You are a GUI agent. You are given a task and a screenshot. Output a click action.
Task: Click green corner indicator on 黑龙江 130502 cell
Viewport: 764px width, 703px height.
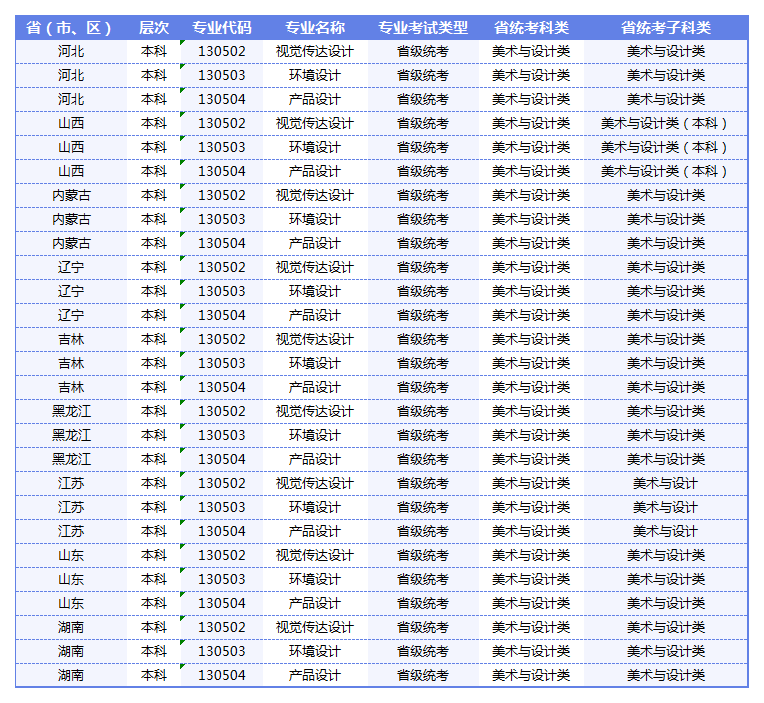(183, 404)
